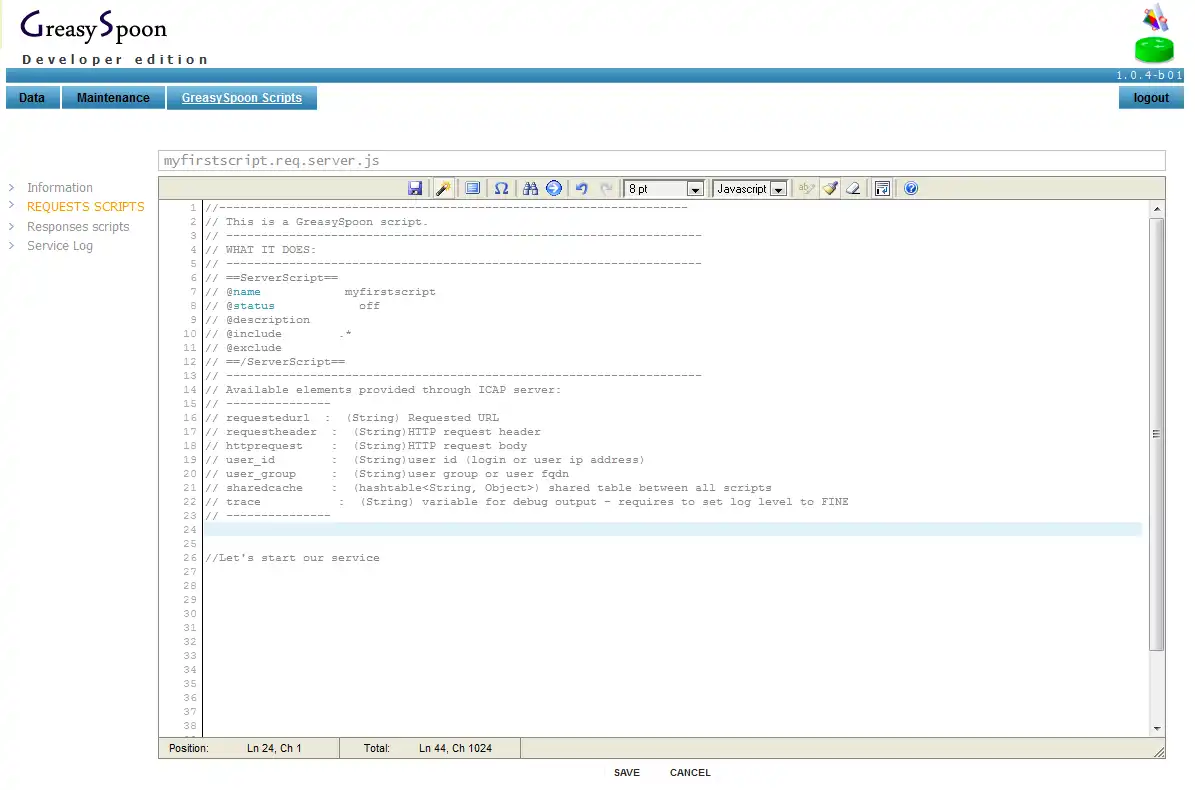Click the editor resize grip at bottom right
Screen dimensions: 1195x790
pyautogui.click(x=1159, y=752)
